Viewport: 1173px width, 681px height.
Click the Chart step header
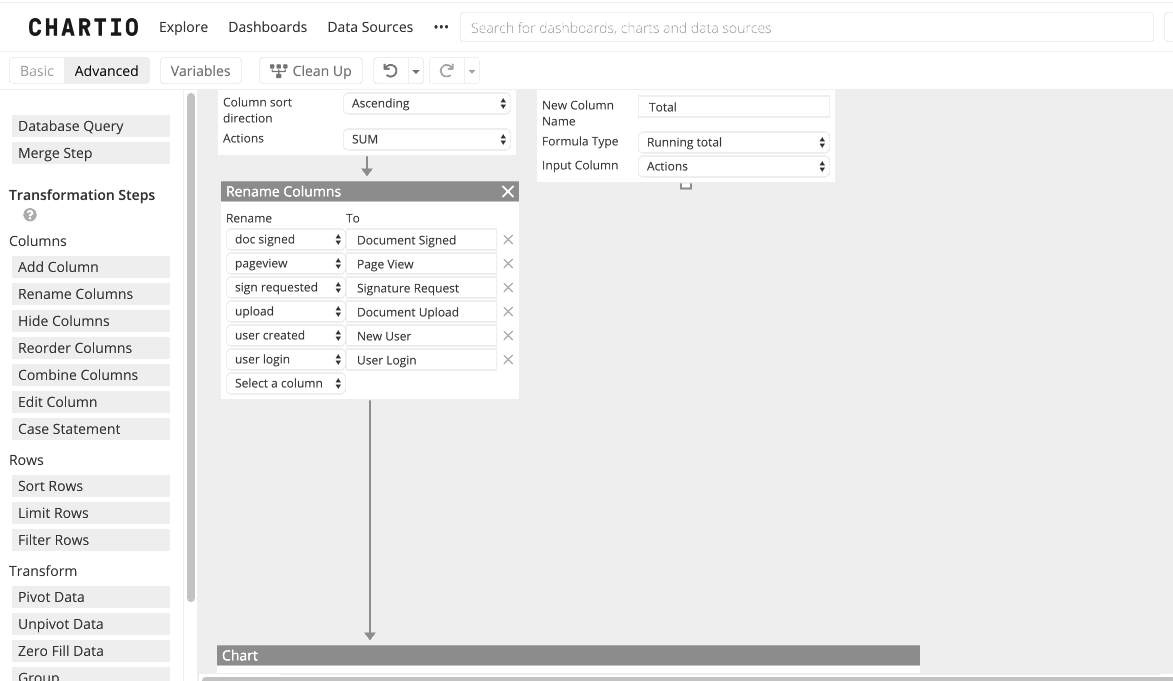[x=568, y=656]
